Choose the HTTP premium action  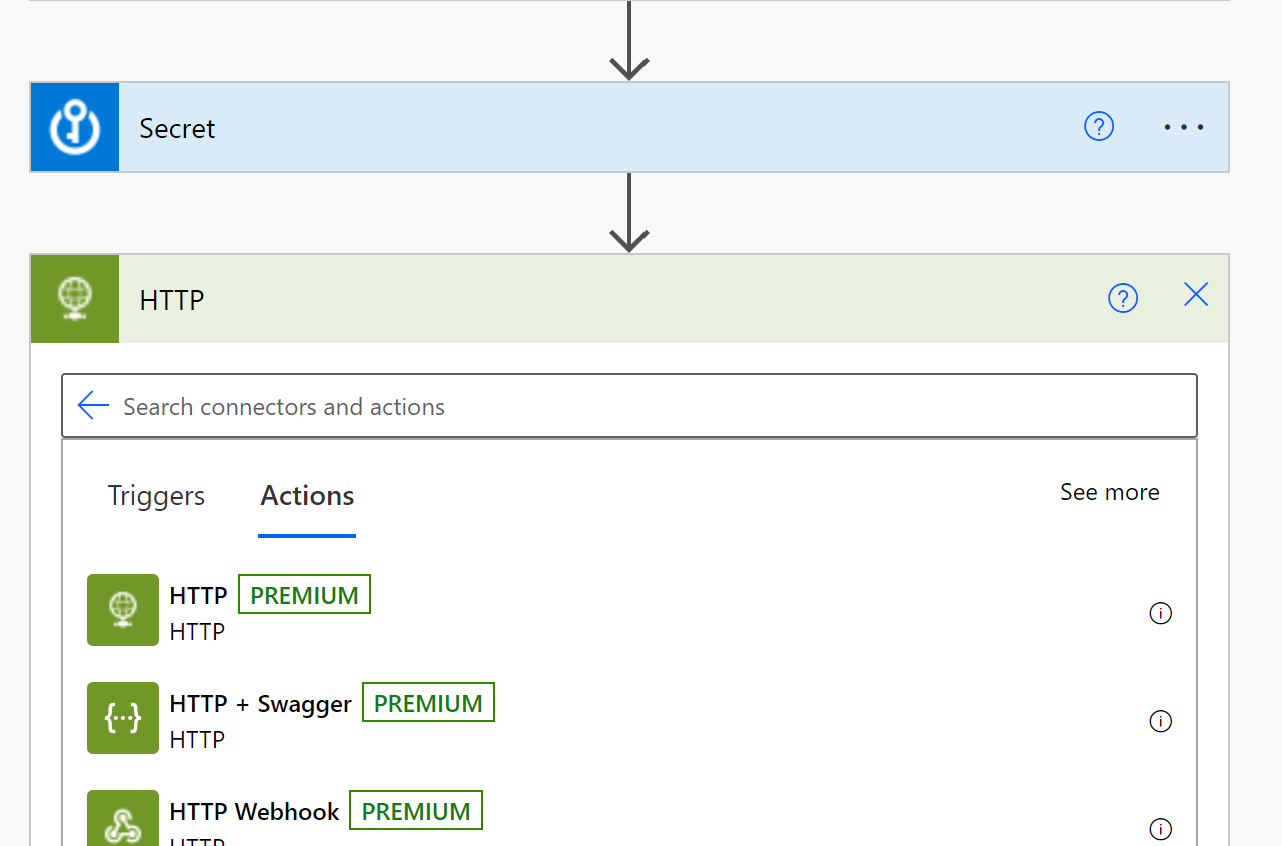198,596
